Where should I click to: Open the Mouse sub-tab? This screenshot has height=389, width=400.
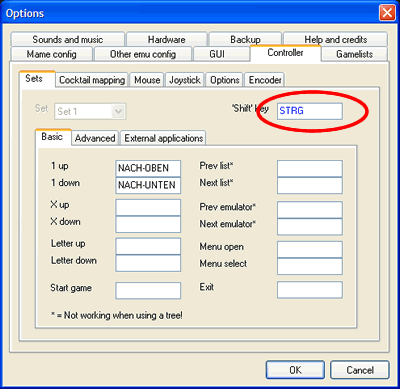(147, 80)
